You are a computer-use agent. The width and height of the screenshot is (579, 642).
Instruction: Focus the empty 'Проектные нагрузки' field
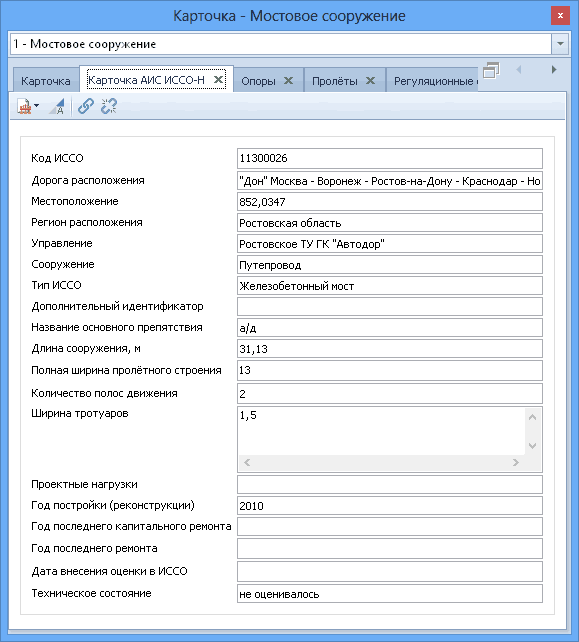390,485
